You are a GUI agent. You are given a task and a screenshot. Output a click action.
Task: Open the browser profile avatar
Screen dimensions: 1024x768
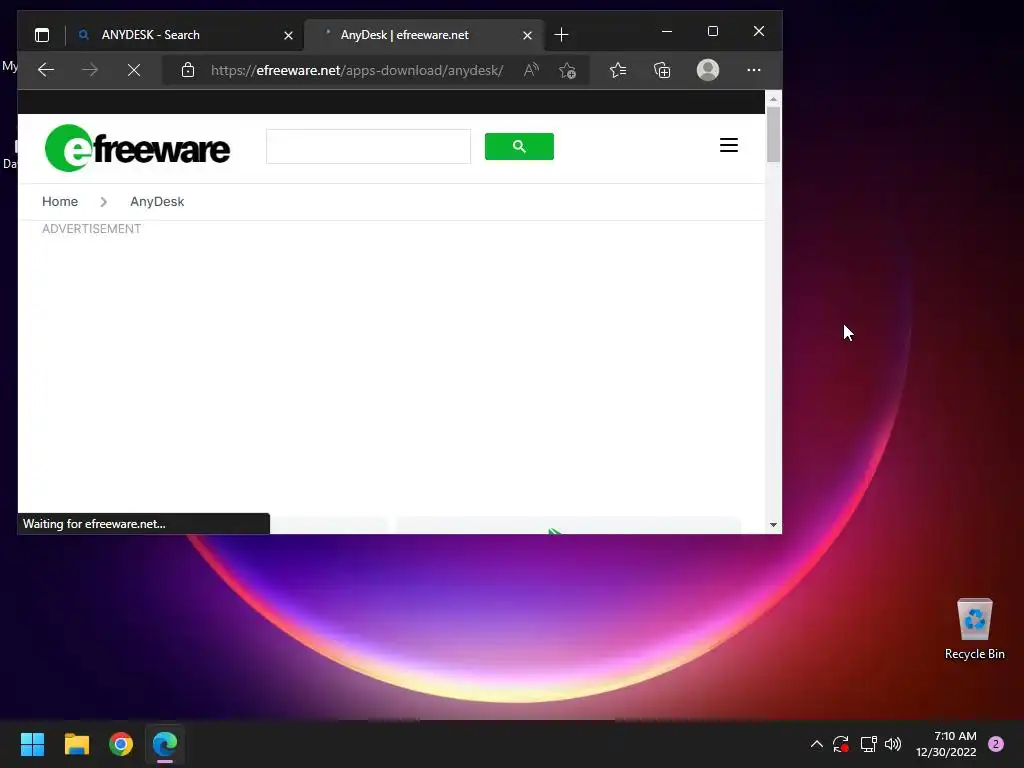pos(708,70)
